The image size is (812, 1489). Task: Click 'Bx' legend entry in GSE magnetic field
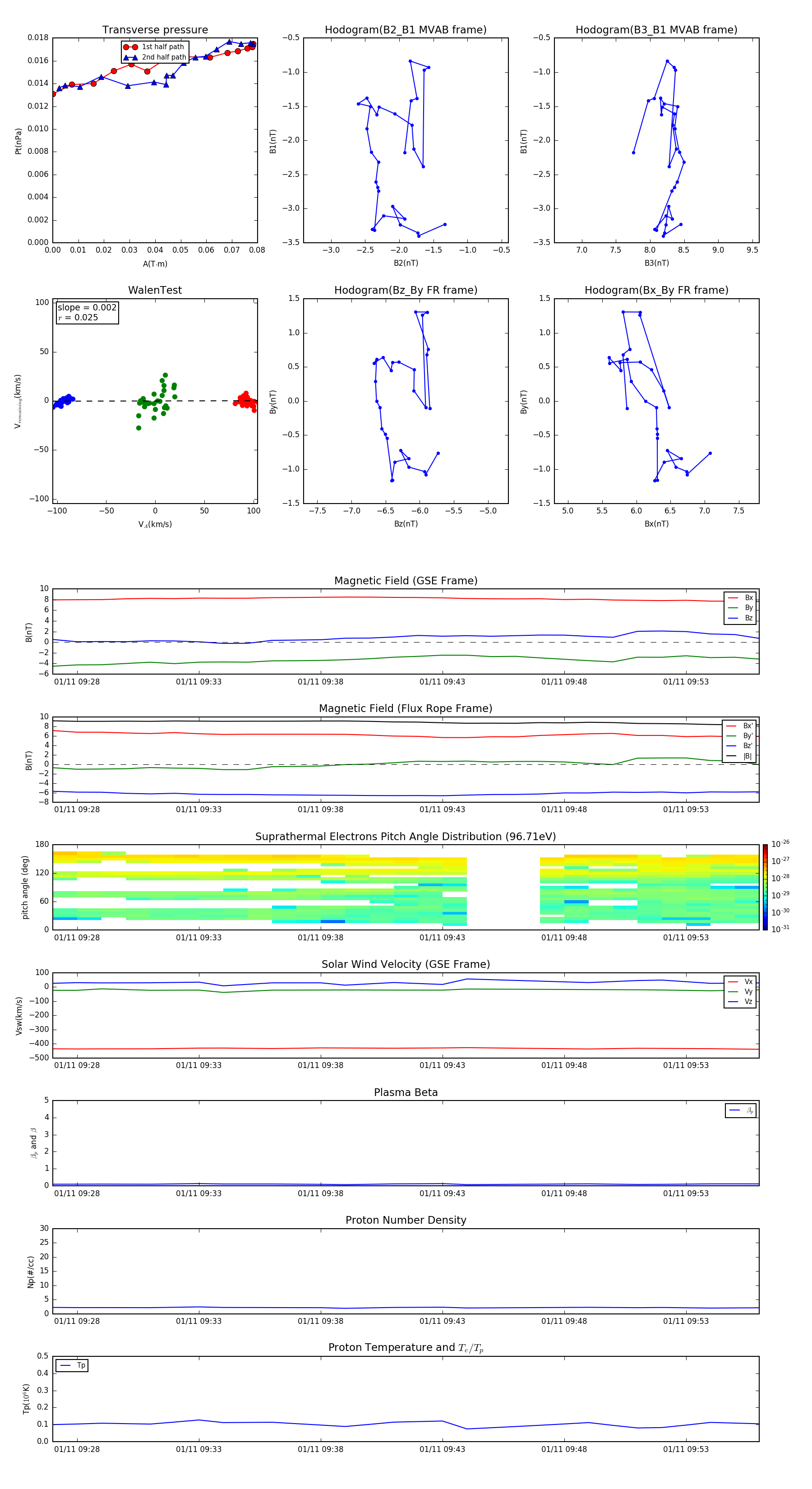click(740, 598)
